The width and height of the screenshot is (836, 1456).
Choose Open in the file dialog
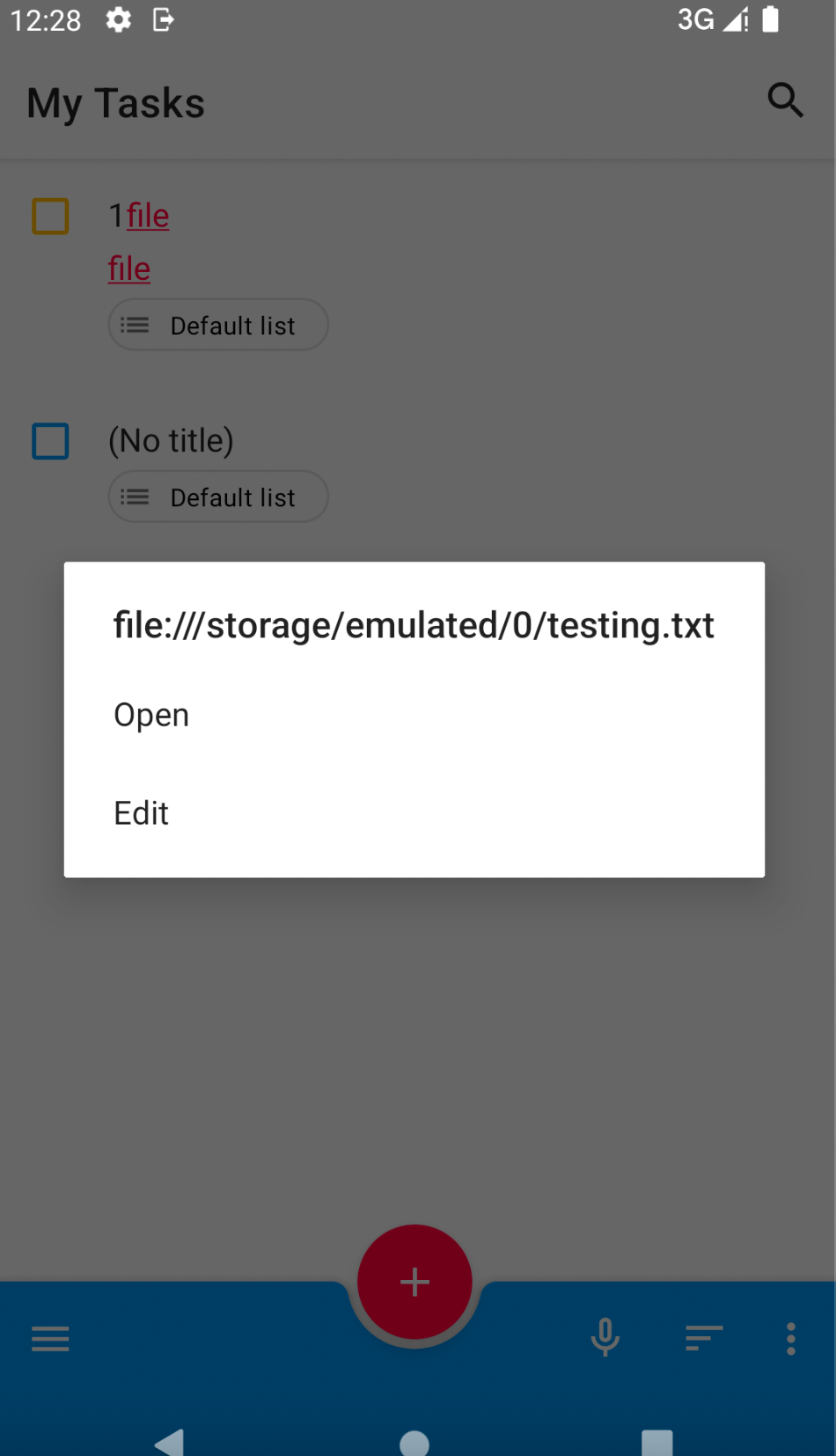(150, 715)
